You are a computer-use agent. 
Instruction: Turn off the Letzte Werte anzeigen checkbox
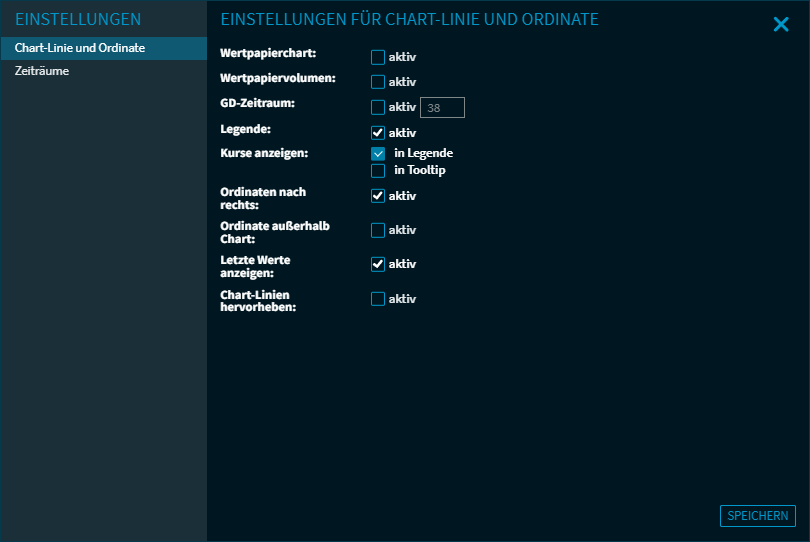coord(378,264)
